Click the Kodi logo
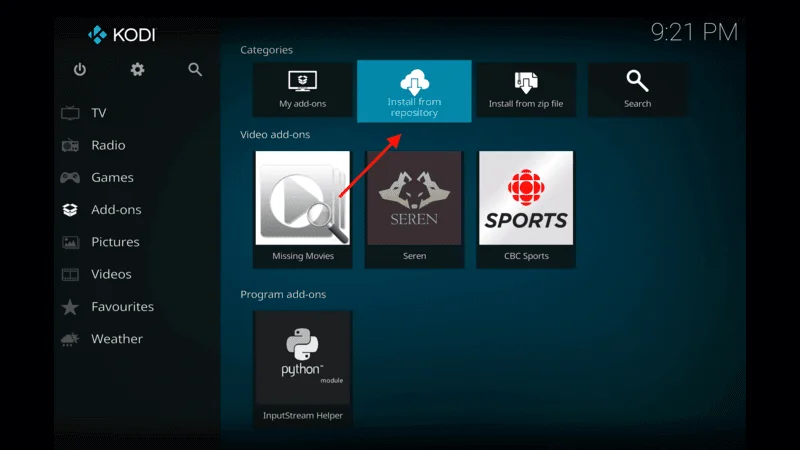This screenshot has height=450, width=800. coord(121,35)
